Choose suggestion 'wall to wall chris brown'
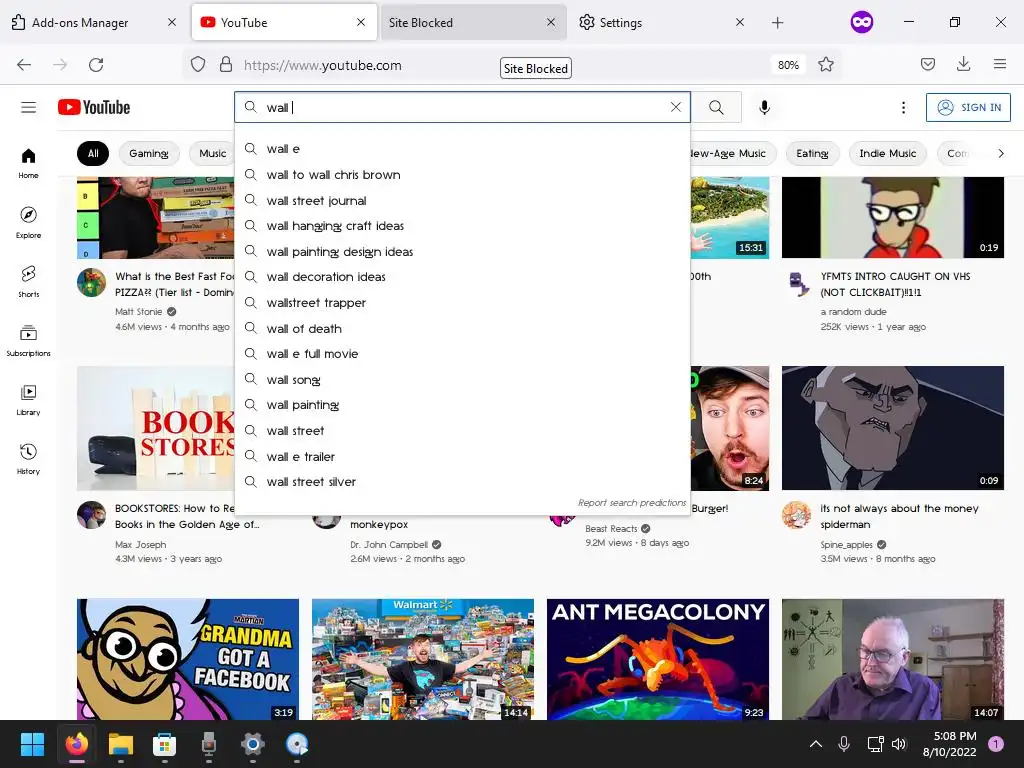The image size is (1024, 768). pos(462,174)
